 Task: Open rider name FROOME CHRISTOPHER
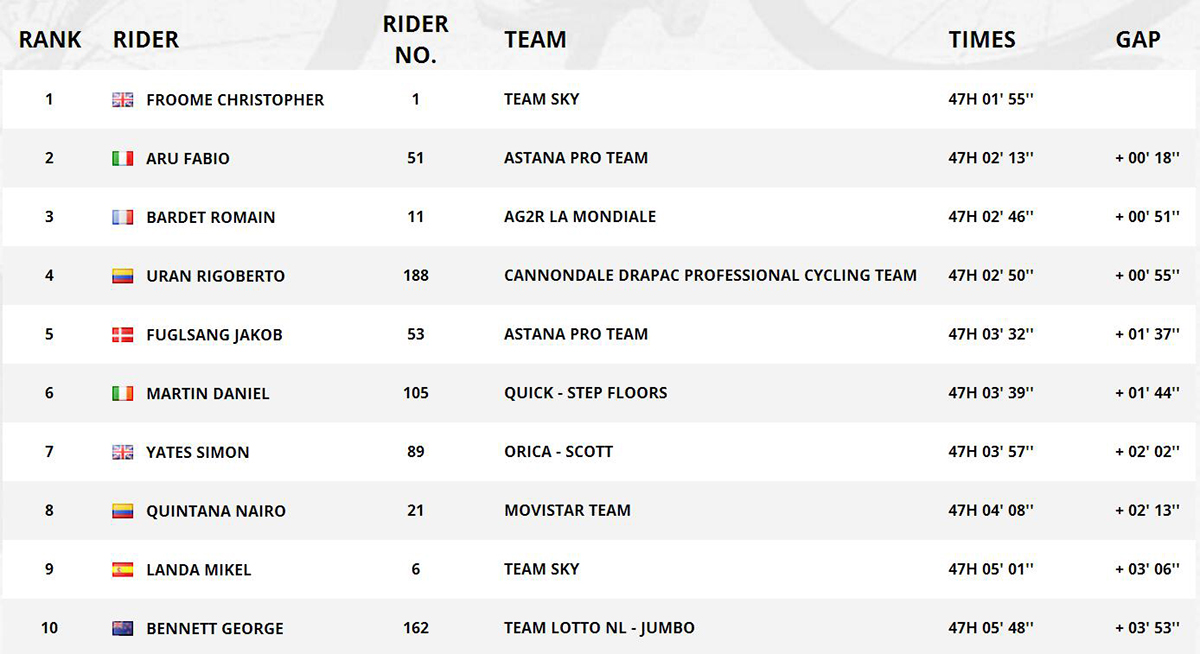[x=235, y=100]
